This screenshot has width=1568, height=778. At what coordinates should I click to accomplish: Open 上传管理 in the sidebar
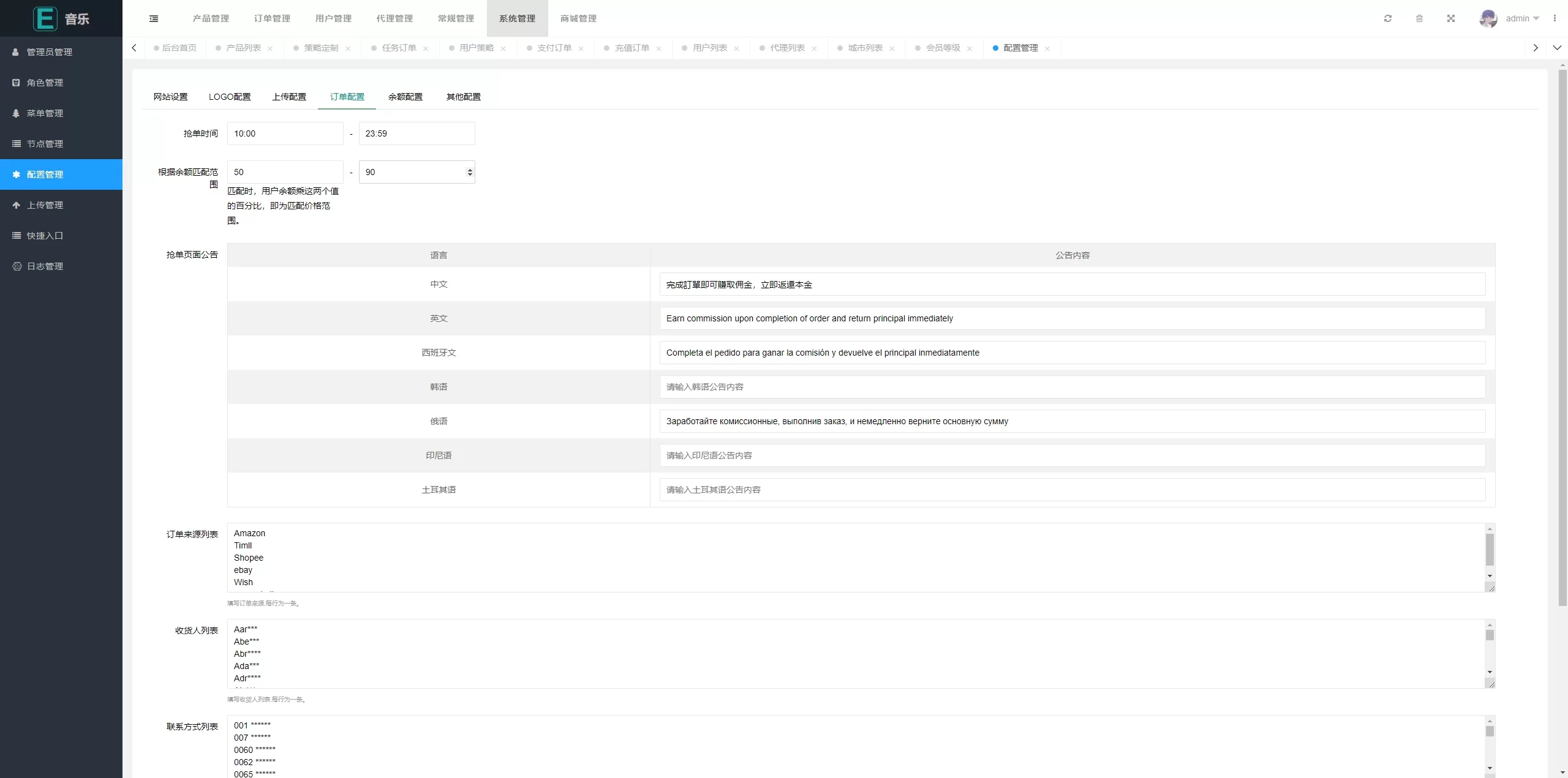pyautogui.click(x=45, y=205)
